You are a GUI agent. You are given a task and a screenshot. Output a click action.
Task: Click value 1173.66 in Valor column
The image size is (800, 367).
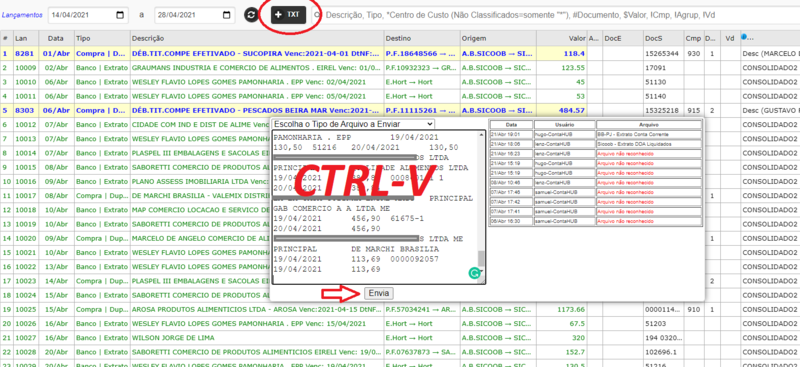point(570,309)
